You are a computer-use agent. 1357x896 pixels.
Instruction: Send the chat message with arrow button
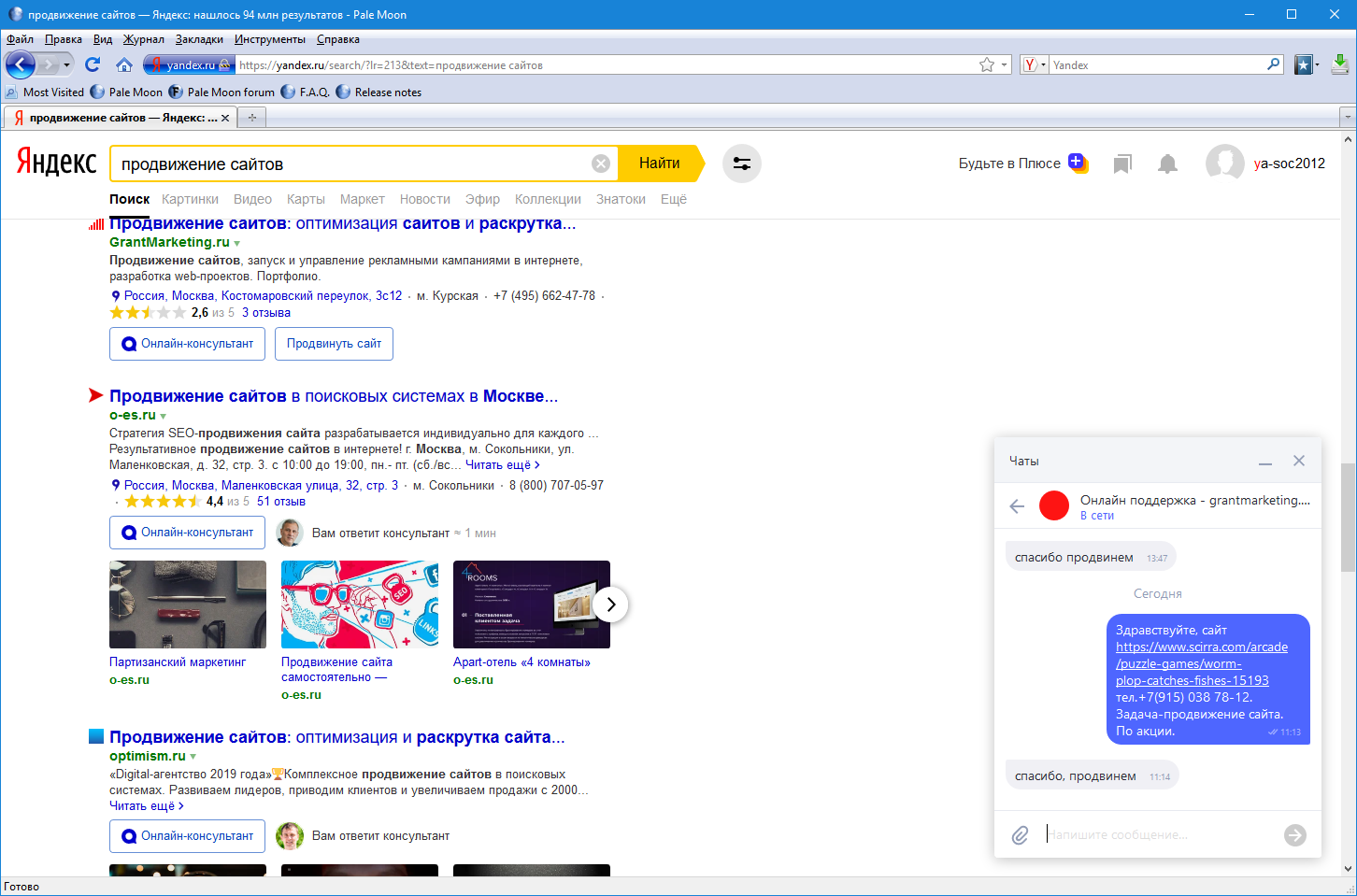pos(1295,835)
